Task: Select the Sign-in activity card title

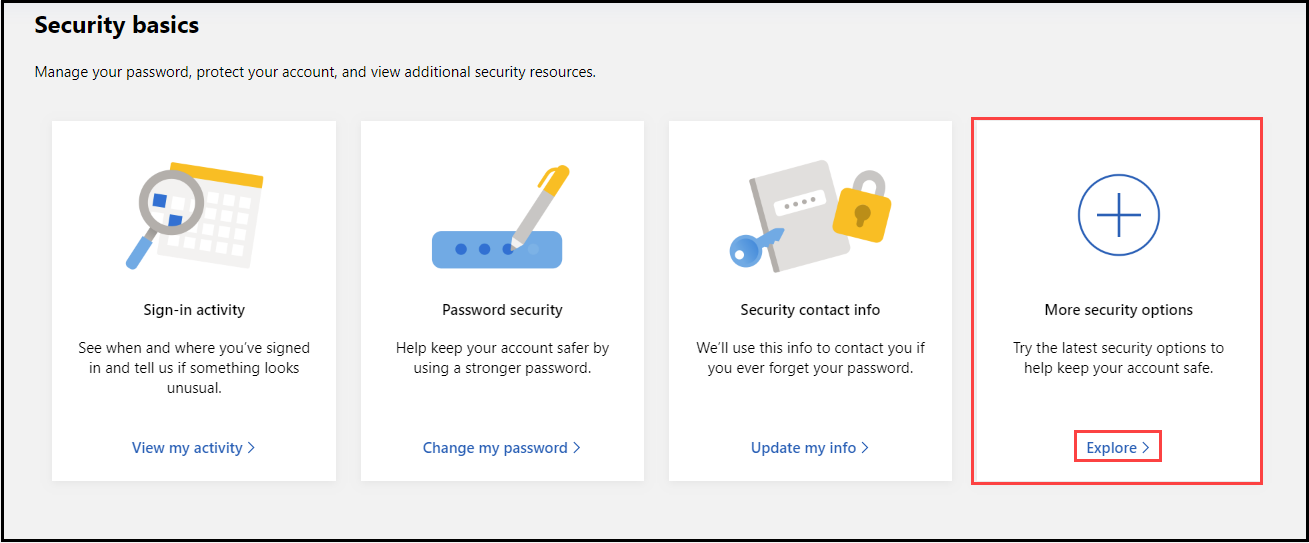Action: tap(194, 310)
